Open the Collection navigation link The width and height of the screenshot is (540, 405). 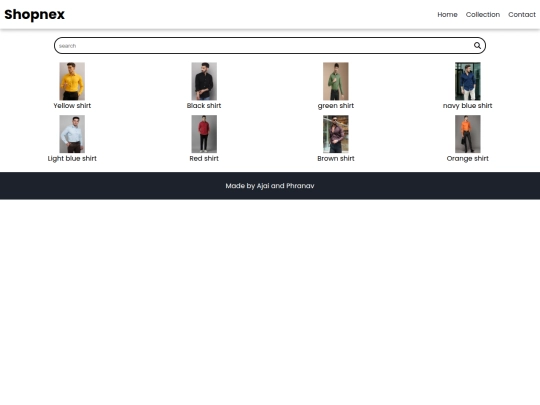[x=482, y=14]
